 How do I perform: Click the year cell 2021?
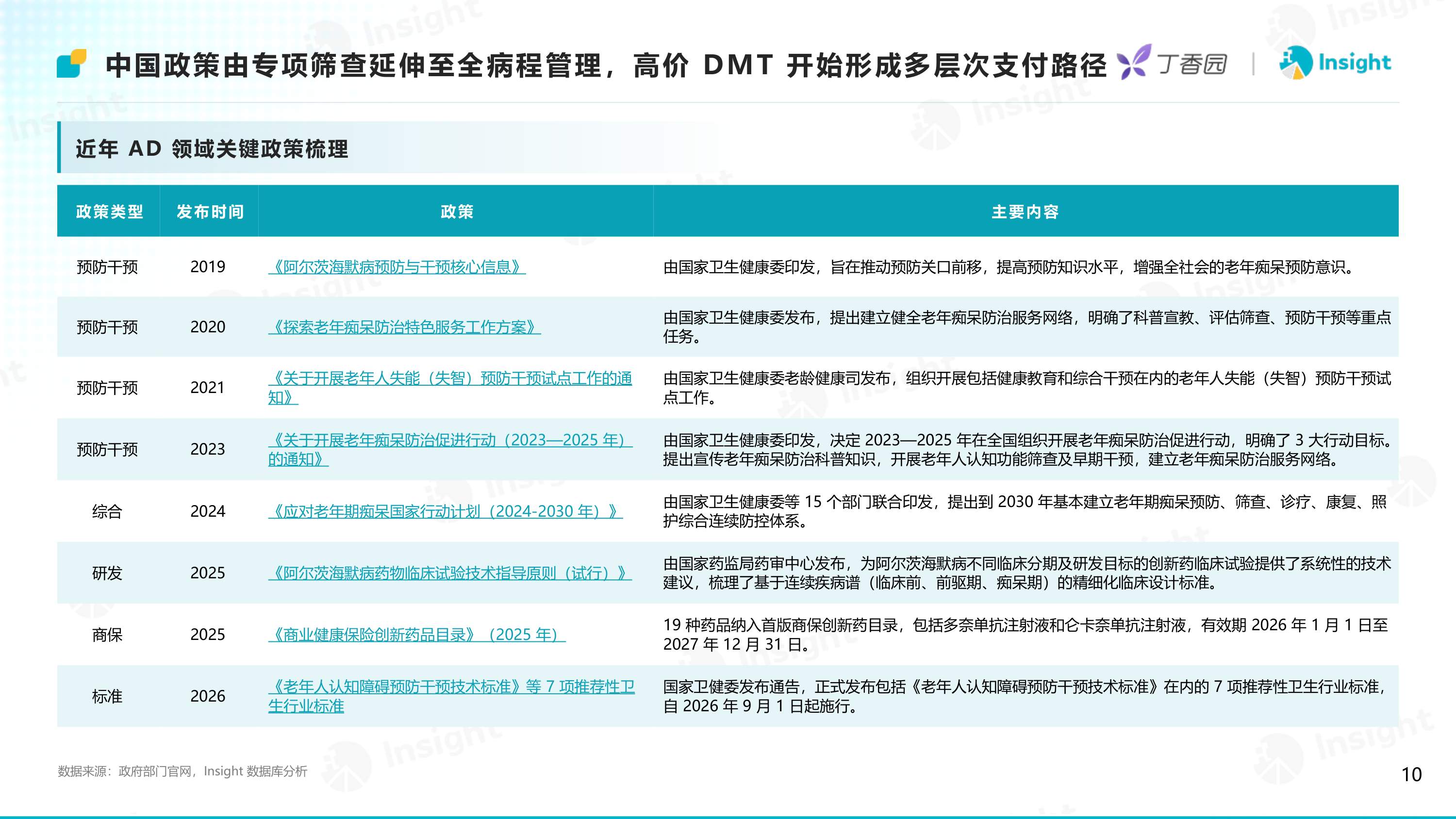[207, 388]
